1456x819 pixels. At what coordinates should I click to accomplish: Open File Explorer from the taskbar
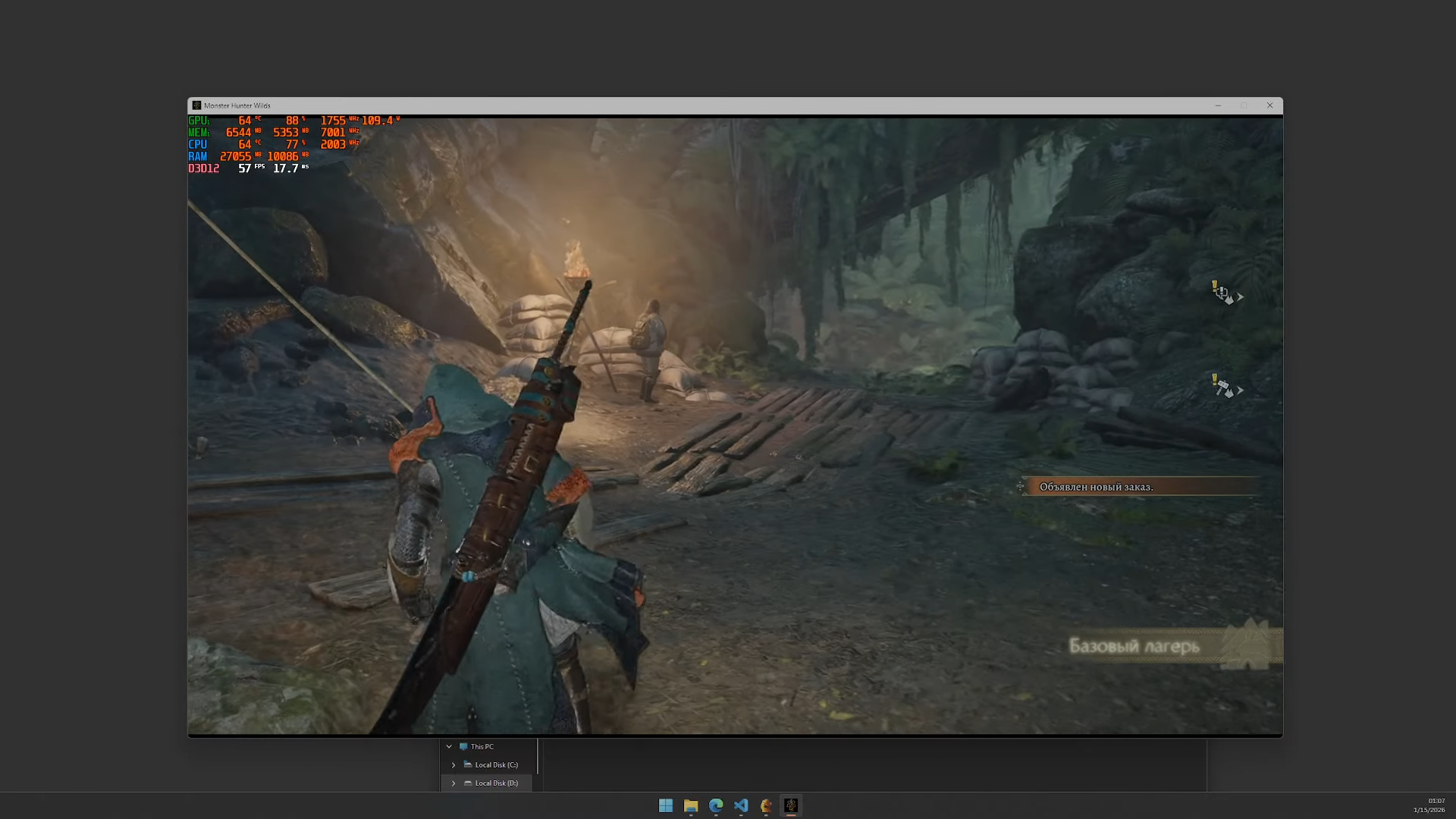pos(691,805)
